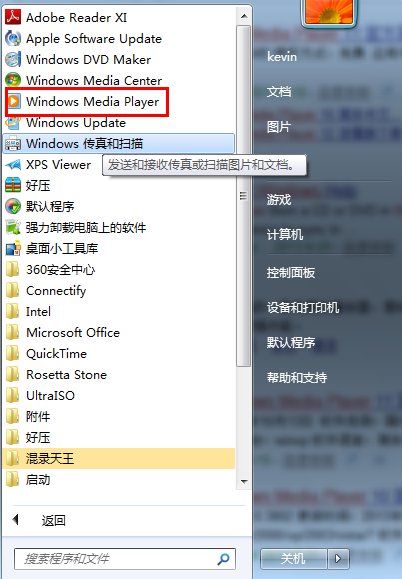The image size is (402, 579).
Task: Open Windows Update icon
Action: point(13,123)
